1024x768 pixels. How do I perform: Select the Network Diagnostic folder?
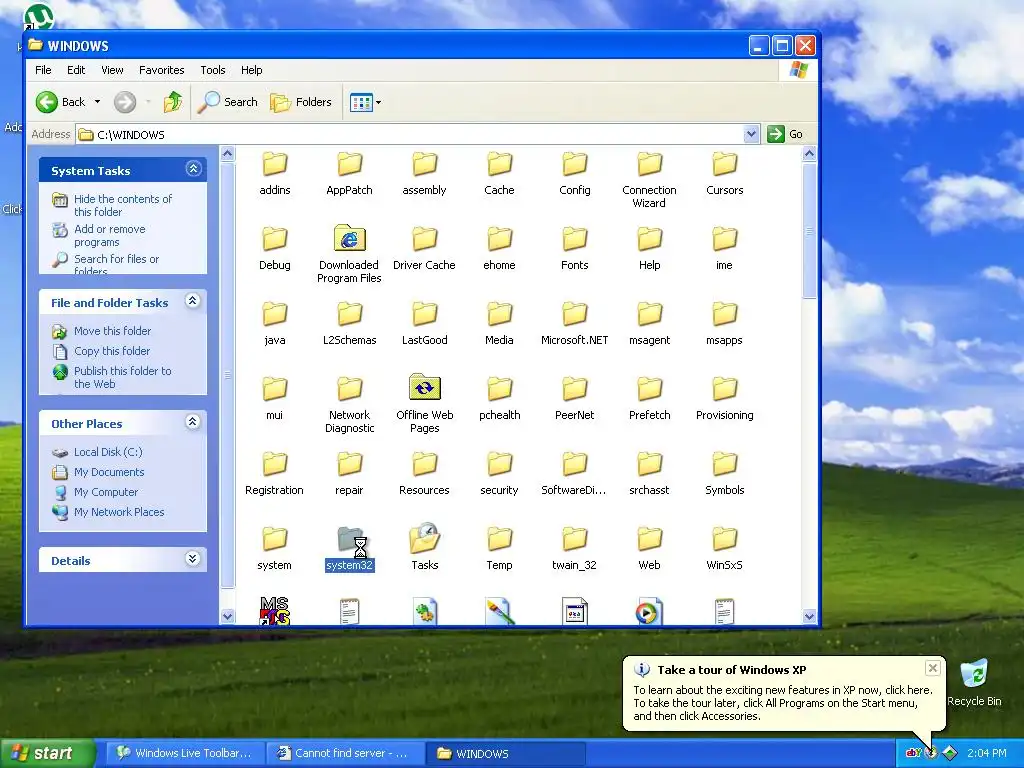pos(349,405)
